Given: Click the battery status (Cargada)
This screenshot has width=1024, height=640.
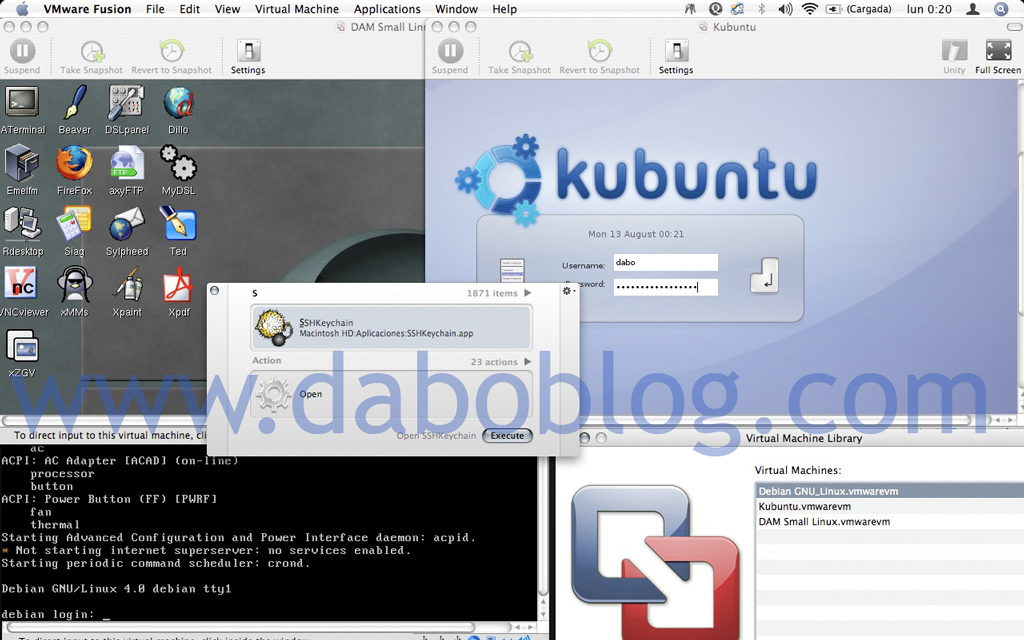Looking at the screenshot, I should click(x=858, y=9).
